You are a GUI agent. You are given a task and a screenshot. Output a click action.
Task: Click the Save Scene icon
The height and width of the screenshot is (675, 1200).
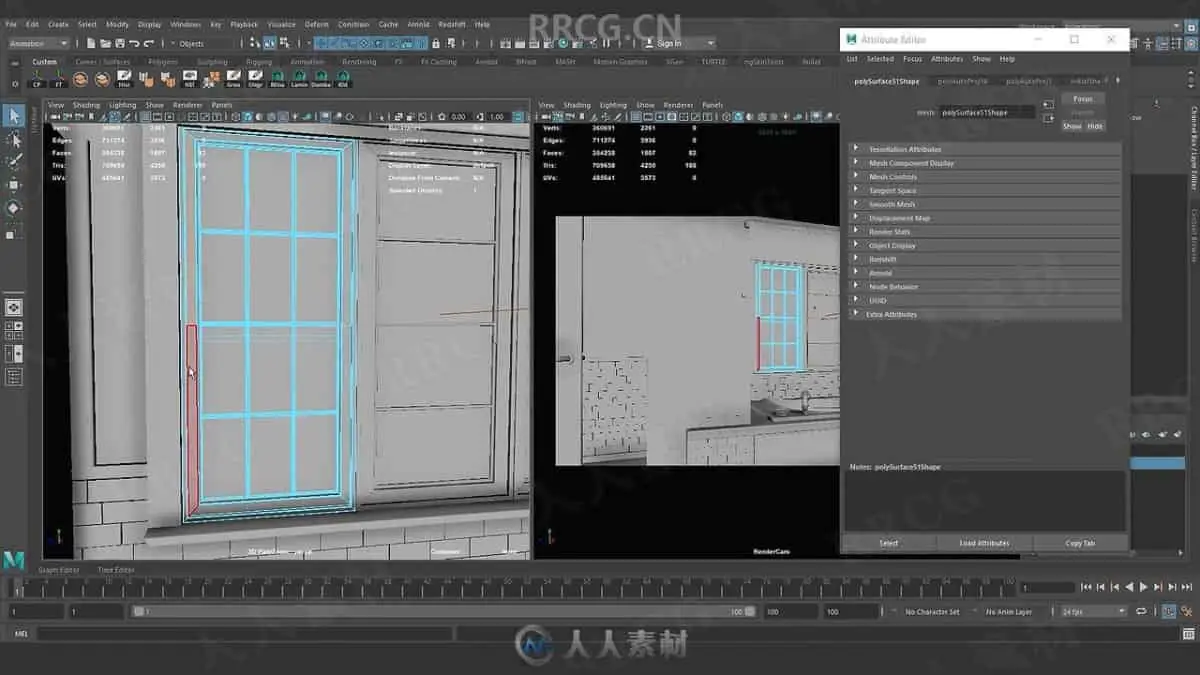tap(120, 43)
